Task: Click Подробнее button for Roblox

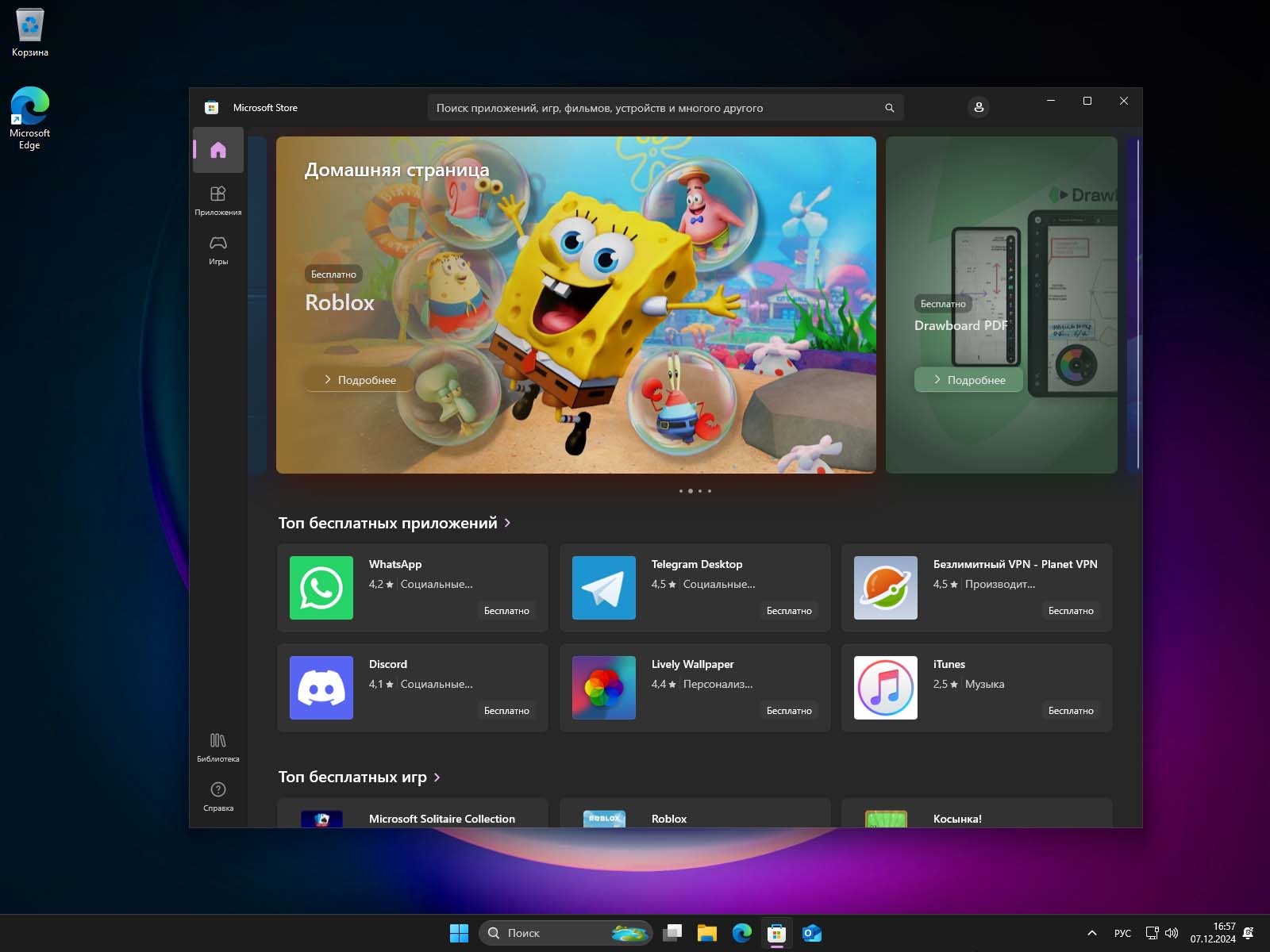Action: [360, 380]
